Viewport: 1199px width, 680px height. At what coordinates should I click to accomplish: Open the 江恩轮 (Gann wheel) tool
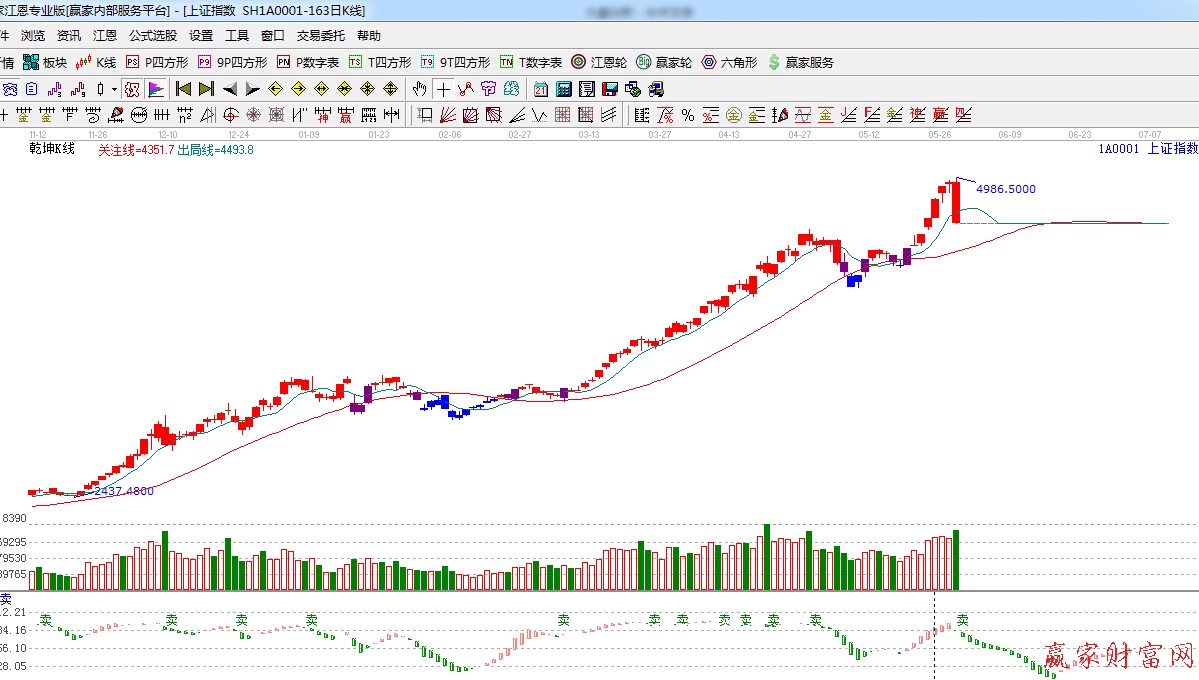pyautogui.click(x=599, y=62)
